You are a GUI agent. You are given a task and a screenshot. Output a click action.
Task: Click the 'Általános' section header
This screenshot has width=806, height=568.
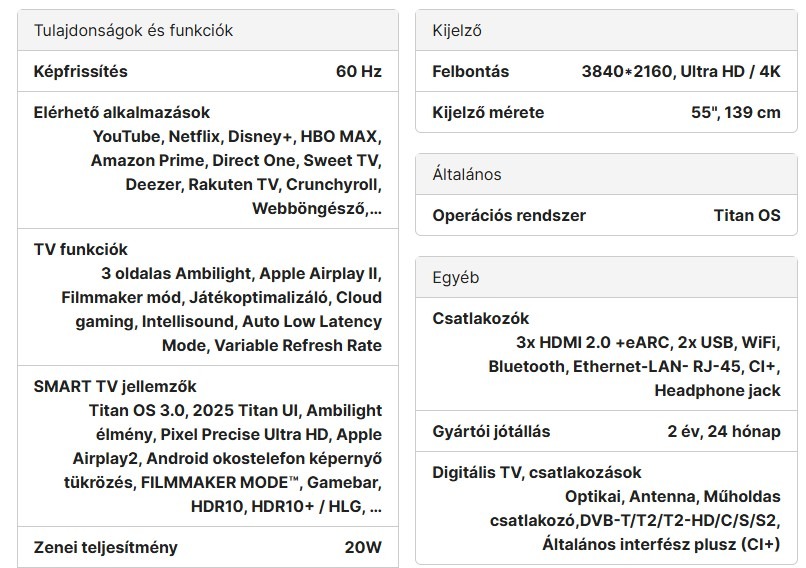click(467, 175)
